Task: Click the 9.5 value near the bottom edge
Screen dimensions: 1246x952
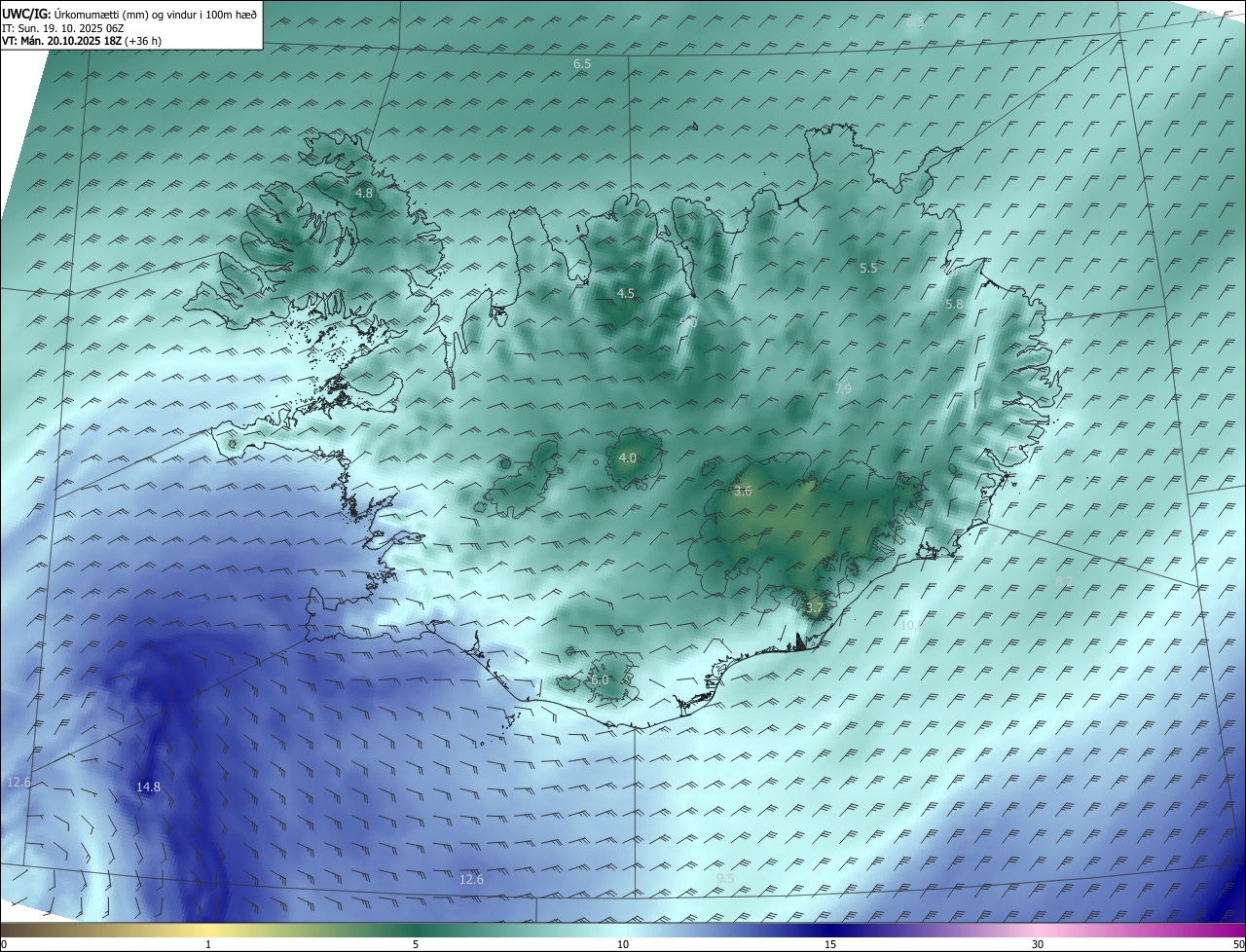Action: point(725,879)
